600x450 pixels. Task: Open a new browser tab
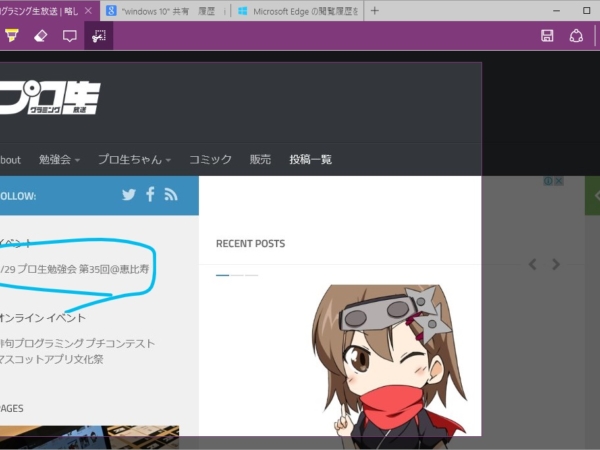point(375,11)
